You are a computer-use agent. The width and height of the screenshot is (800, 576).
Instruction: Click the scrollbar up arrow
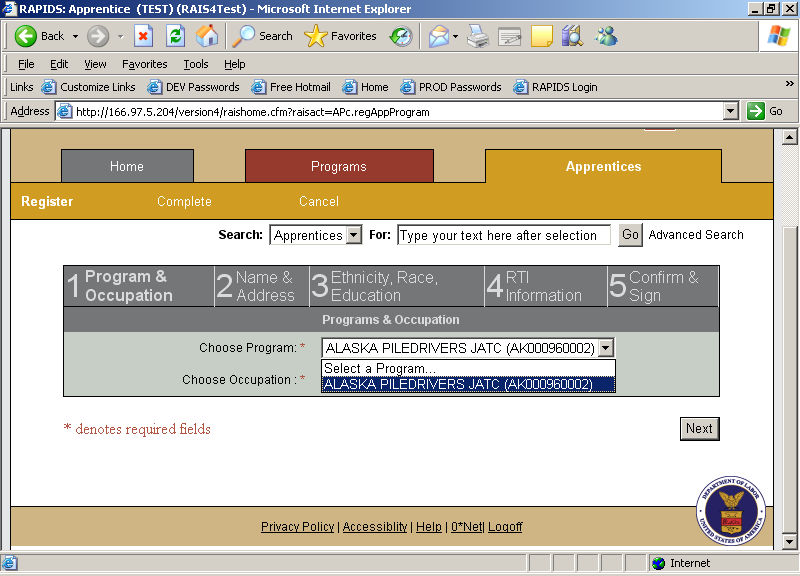pos(789,137)
